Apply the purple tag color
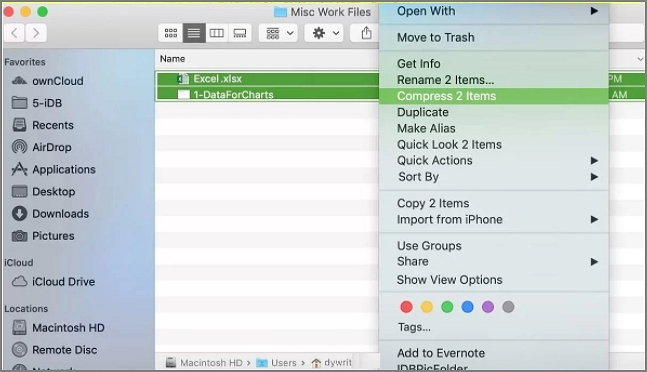 tap(488, 307)
